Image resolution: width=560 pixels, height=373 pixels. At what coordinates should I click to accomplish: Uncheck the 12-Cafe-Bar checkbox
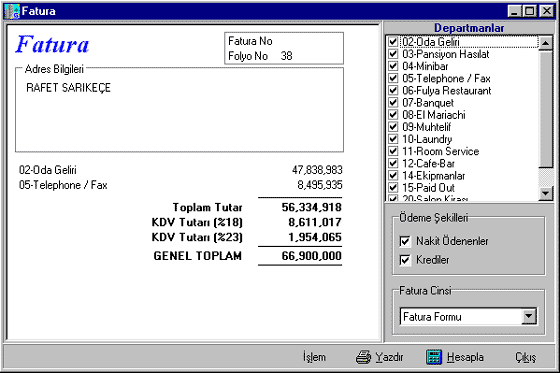(393, 163)
